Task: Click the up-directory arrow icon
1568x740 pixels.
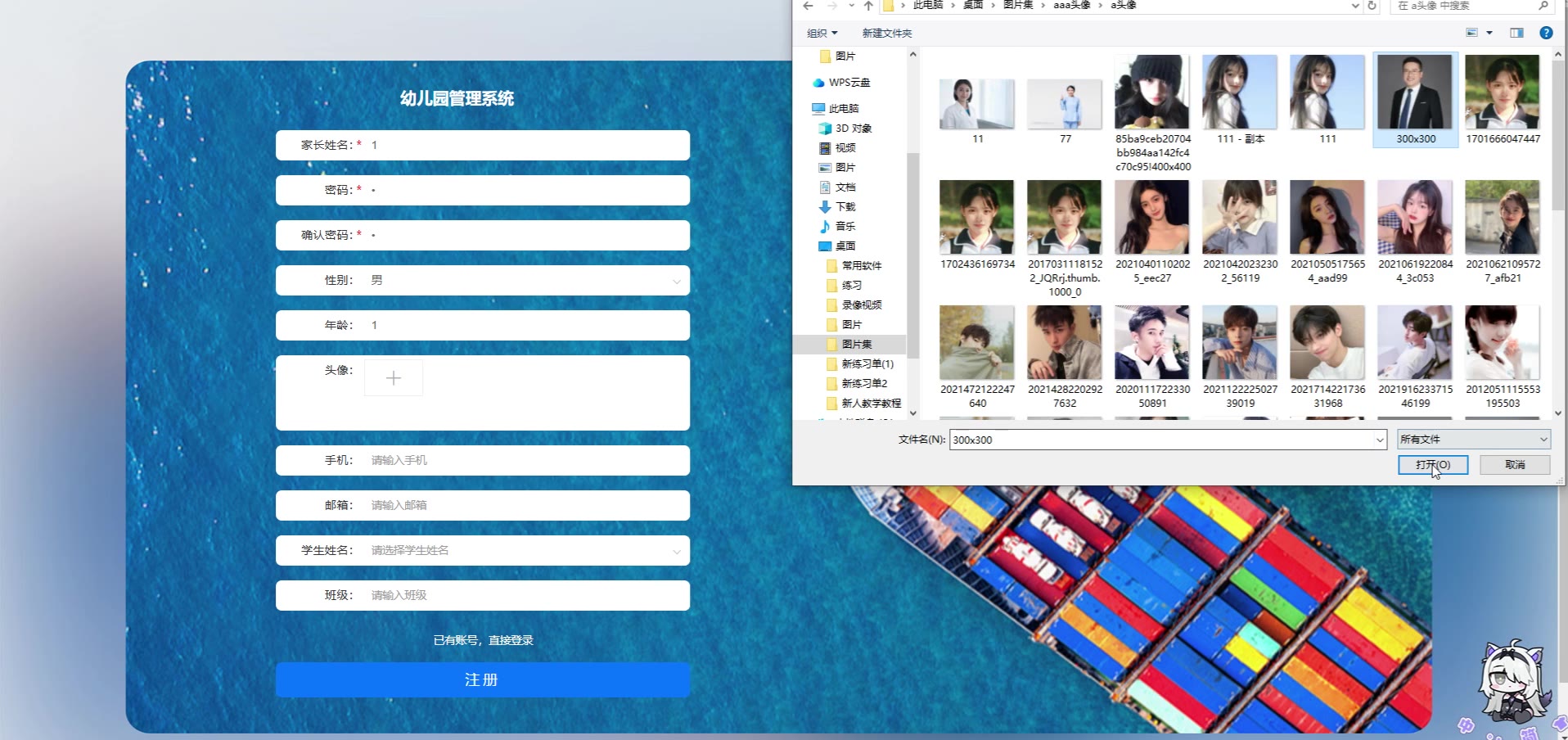Action: click(868, 6)
